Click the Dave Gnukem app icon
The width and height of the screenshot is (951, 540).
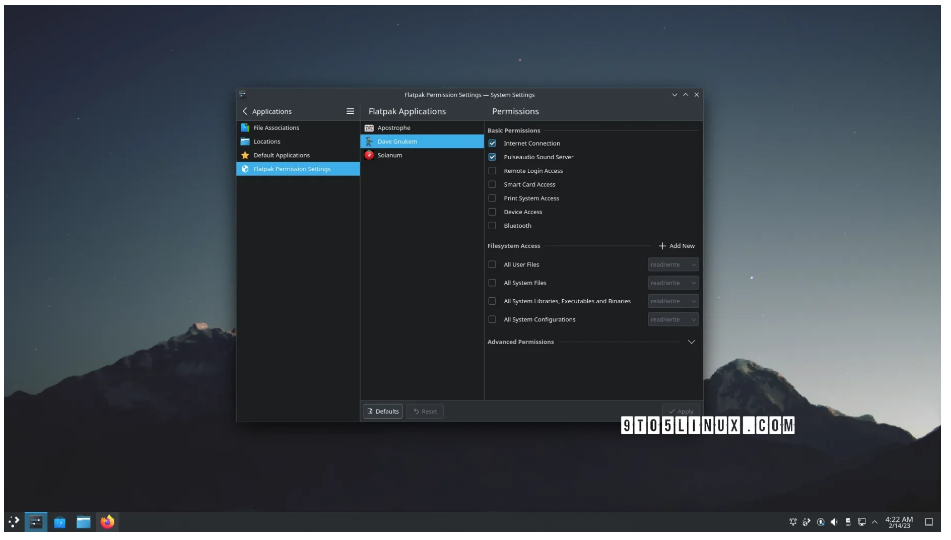point(369,141)
